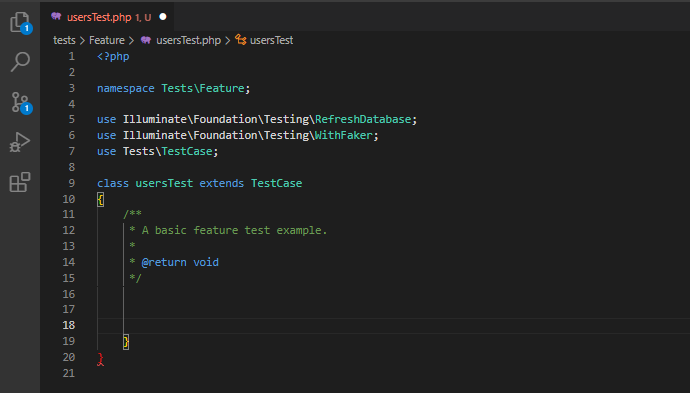Click the '<?php' opening tag
The height and width of the screenshot is (393, 690).
pyautogui.click(x=113, y=57)
